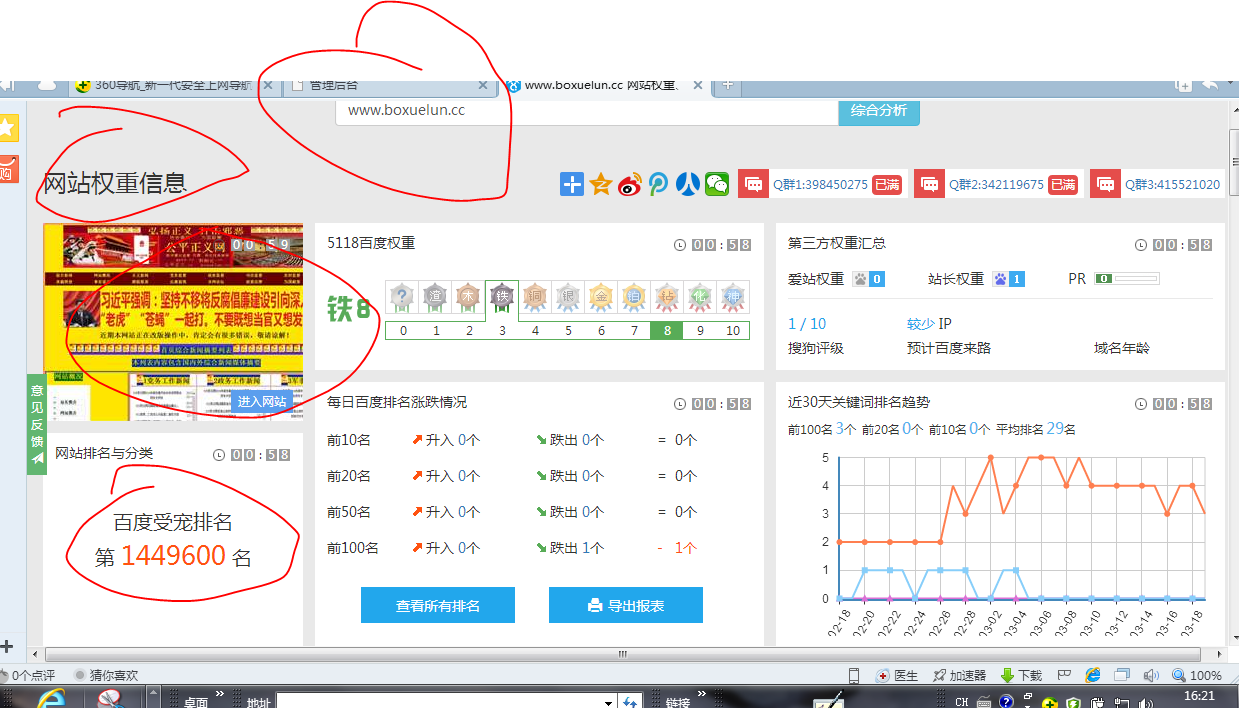The height and width of the screenshot is (708, 1239).
Task: Click the red Q群1 chat icon
Action: tap(753, 184)
